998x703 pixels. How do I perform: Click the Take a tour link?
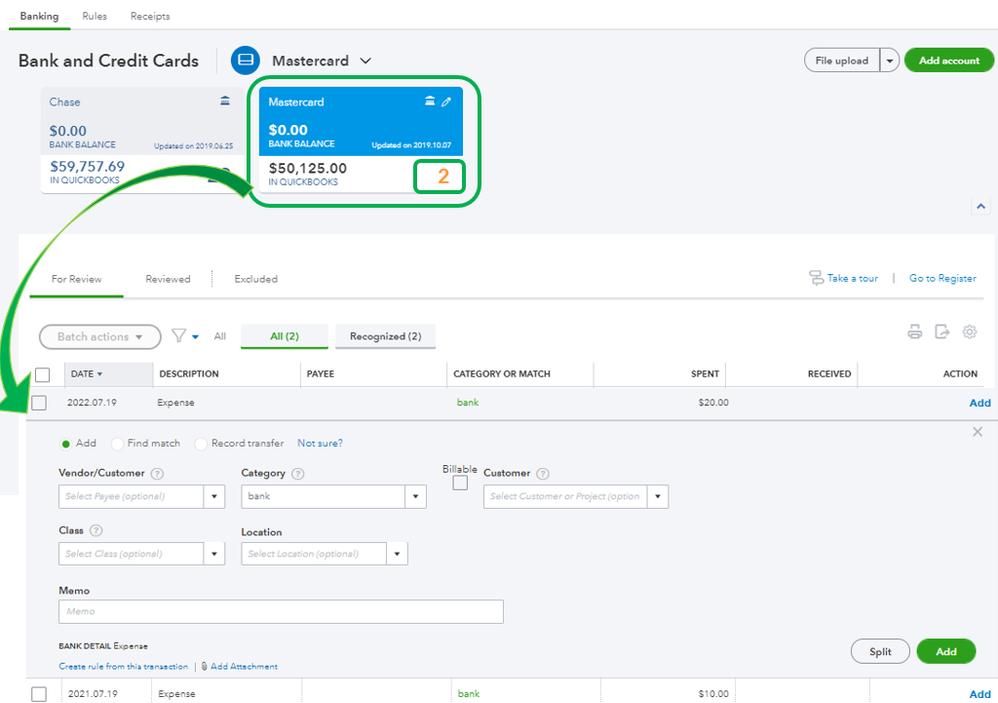[x=852, y=278]
